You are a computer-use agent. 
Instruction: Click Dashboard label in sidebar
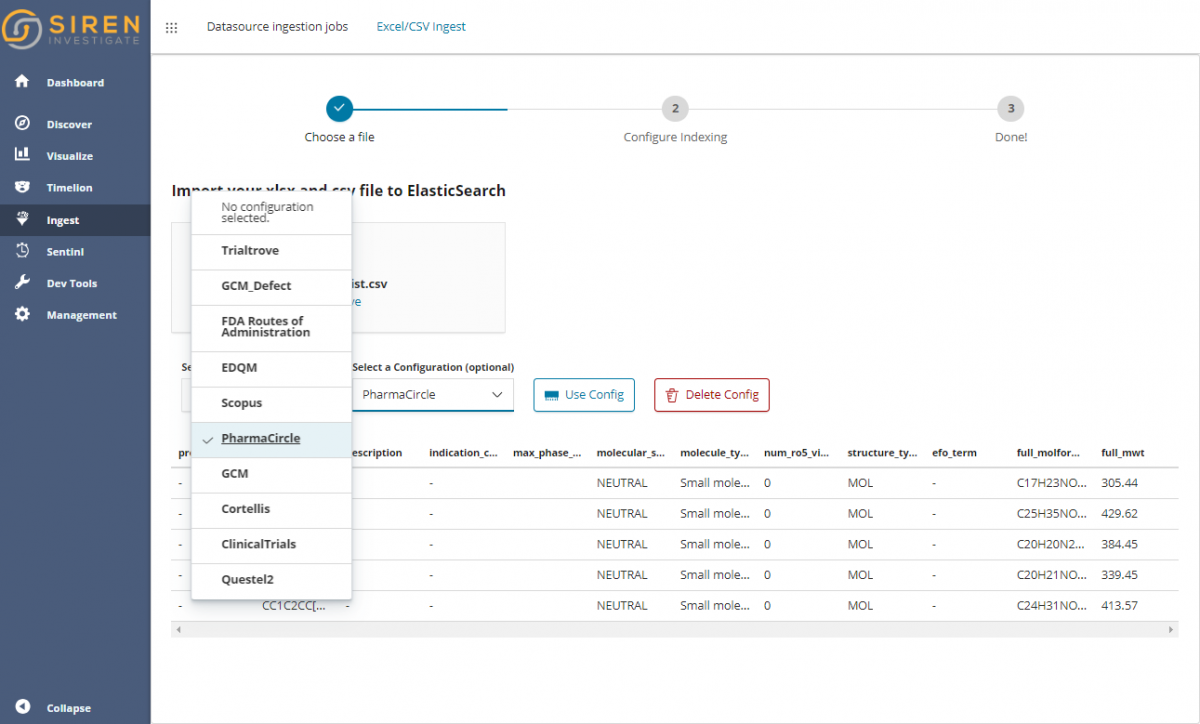75,83
